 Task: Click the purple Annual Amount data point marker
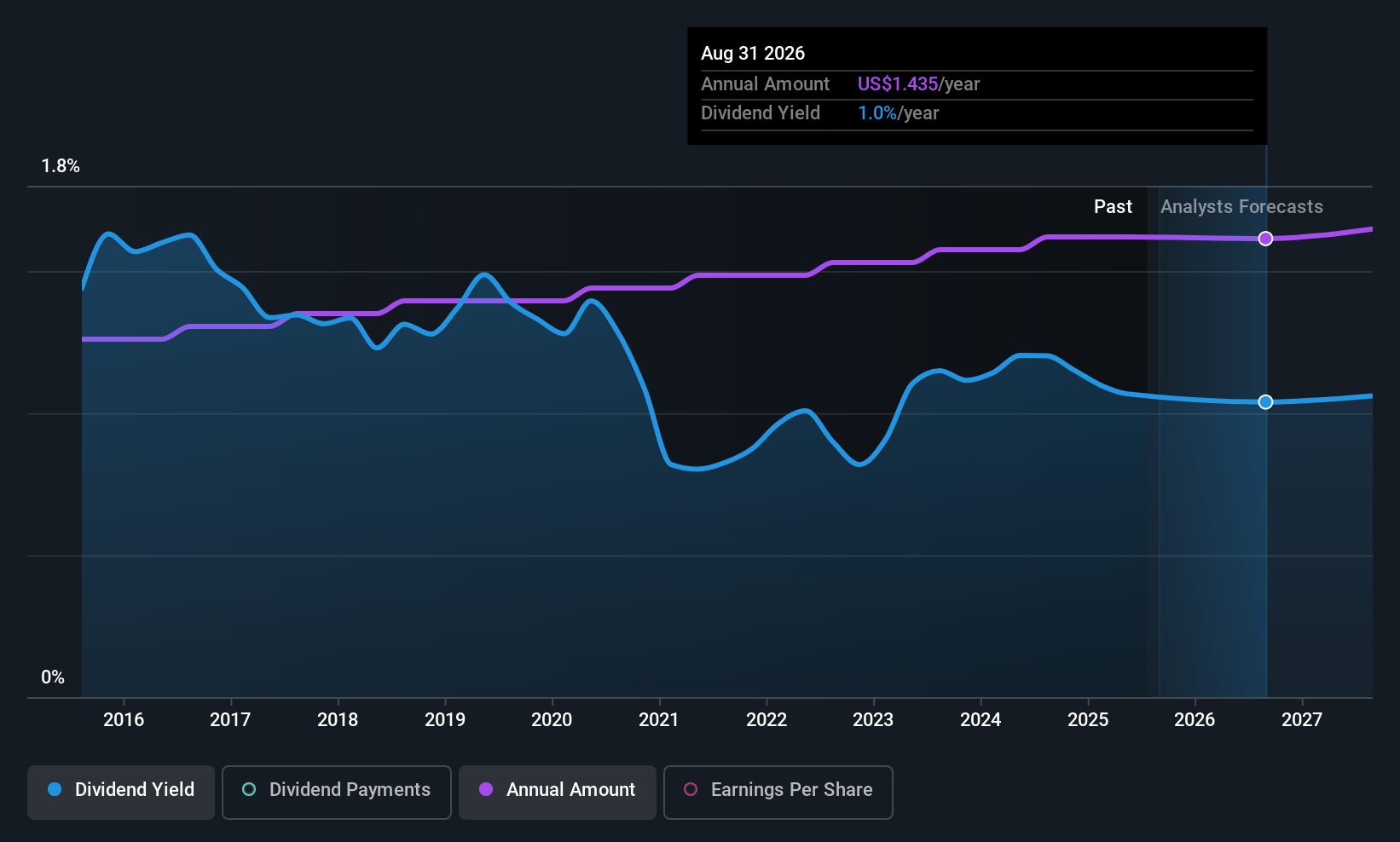(x=1266, y=239)
